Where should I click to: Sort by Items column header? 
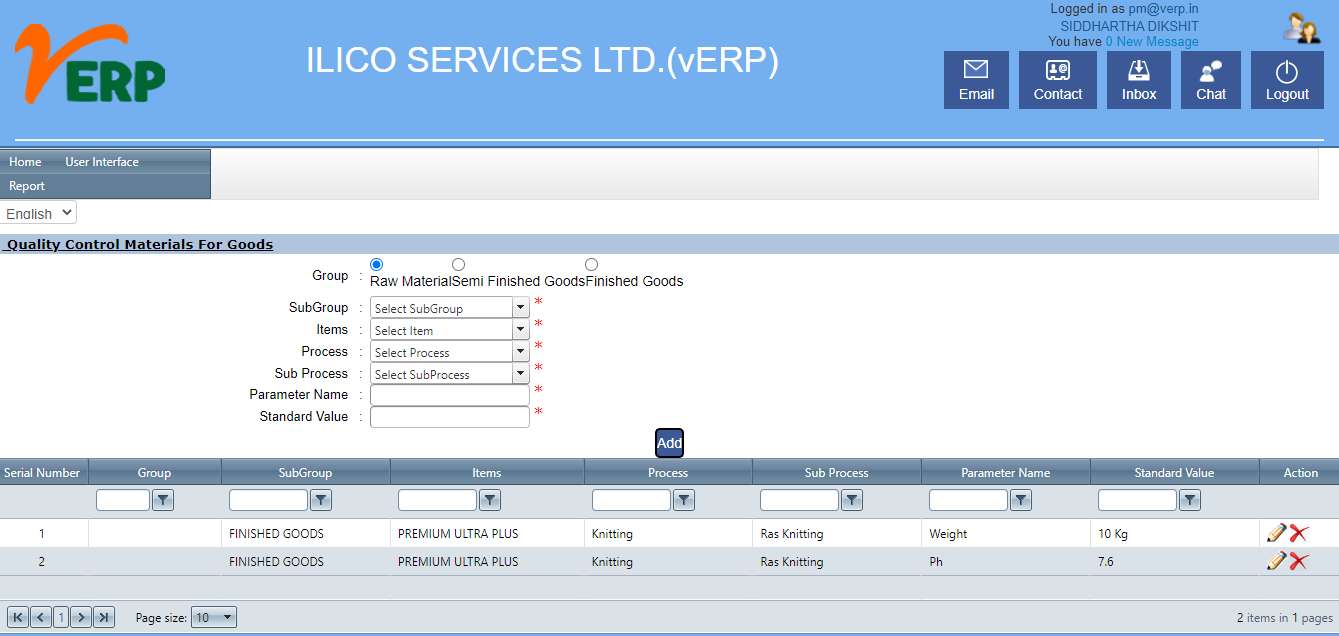pos(486,472)
